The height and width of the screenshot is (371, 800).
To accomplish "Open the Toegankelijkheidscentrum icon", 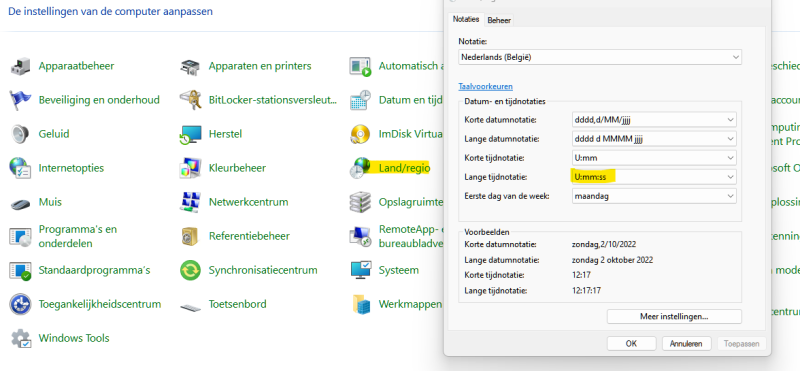I will (x=20, y=304).
